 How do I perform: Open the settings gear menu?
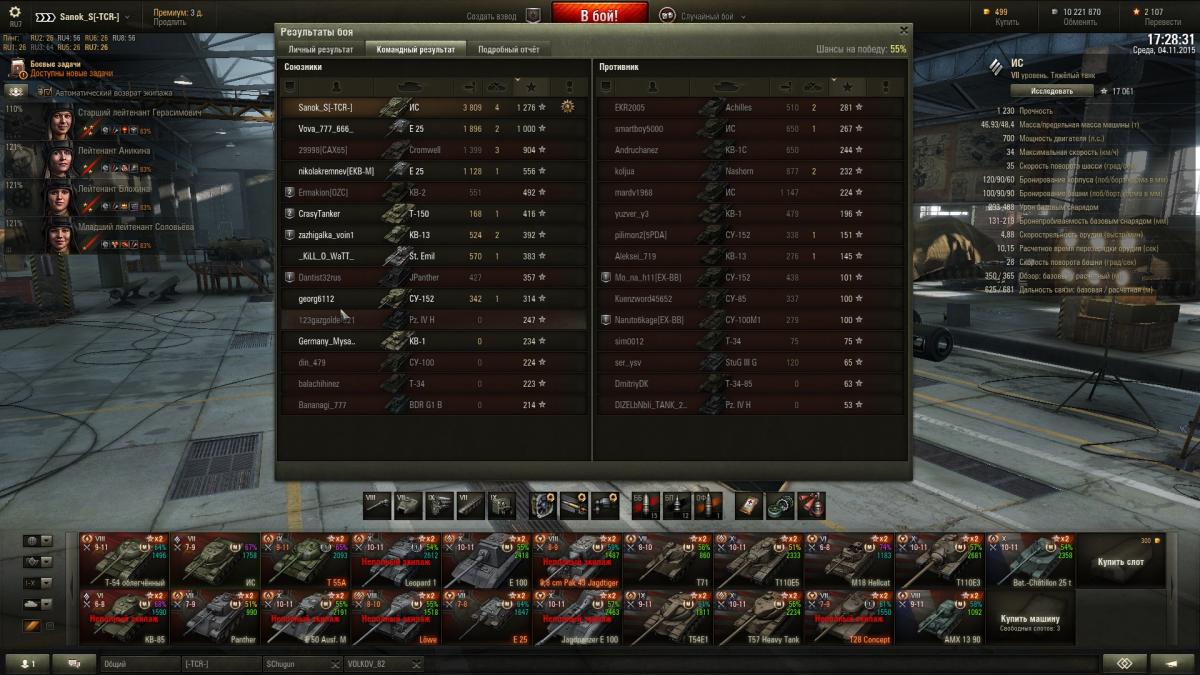15,12
